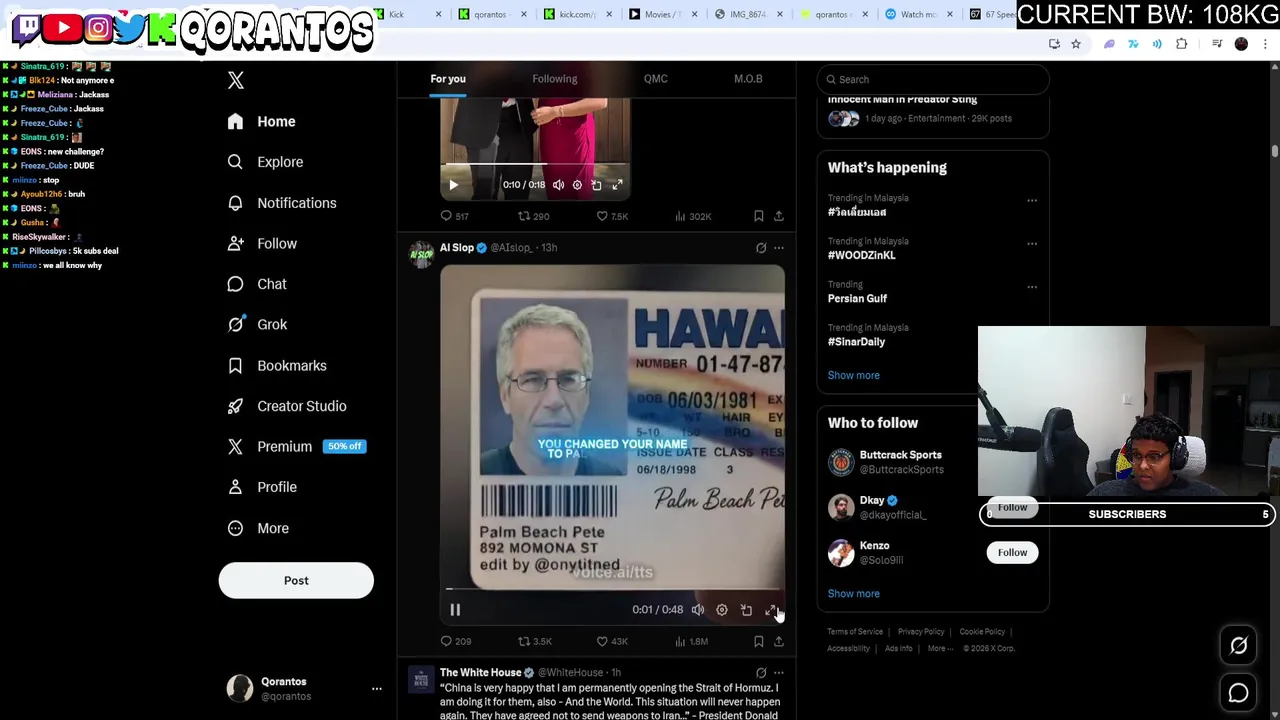Follow Kenzo in Who to follow

(x=1012, y=552)
